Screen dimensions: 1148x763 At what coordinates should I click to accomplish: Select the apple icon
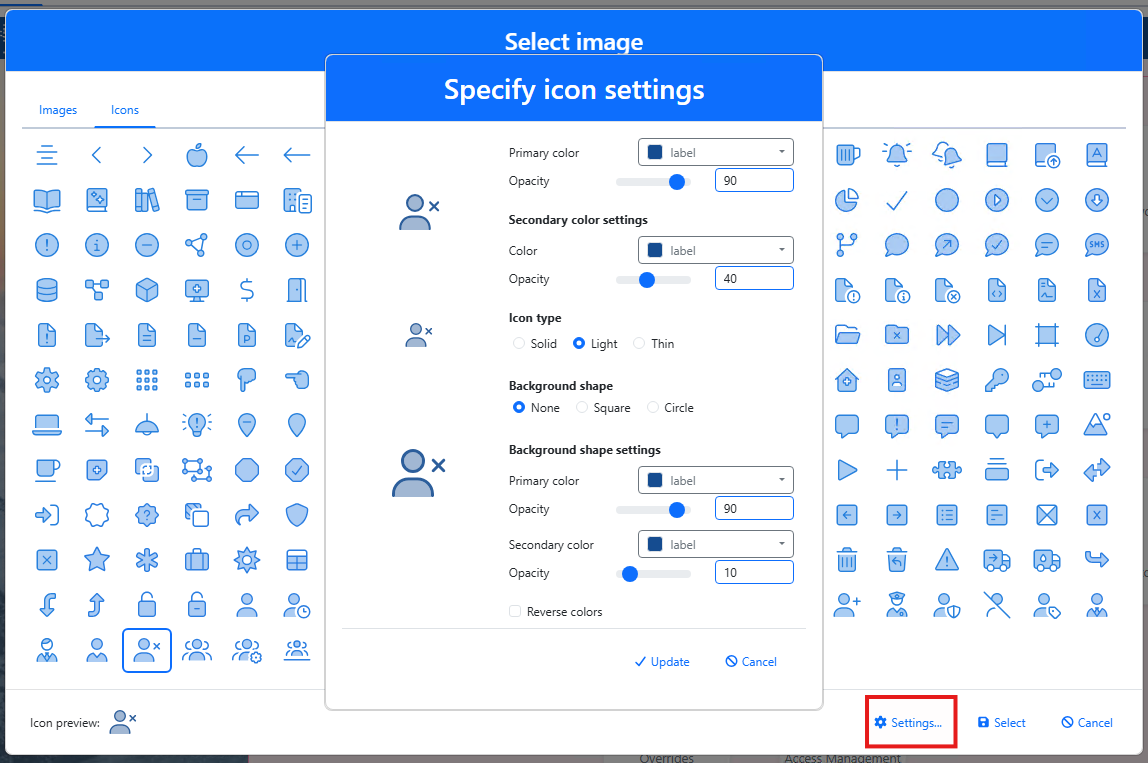point(197,155)
